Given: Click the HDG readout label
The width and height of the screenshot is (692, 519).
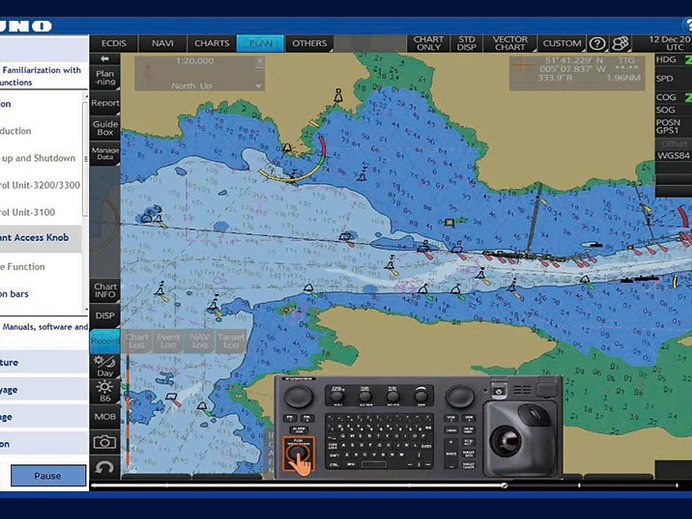Looking at the screenshot, I should pos(666,60).
